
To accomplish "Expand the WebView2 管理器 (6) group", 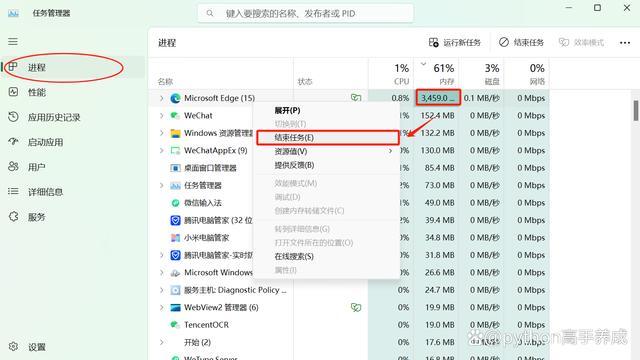I will tap(162, 307).
